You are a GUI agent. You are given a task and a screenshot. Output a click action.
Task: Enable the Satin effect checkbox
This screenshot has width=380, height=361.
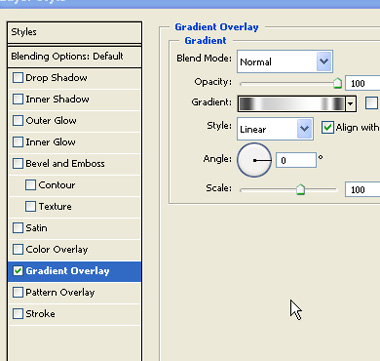pos(18,228)
